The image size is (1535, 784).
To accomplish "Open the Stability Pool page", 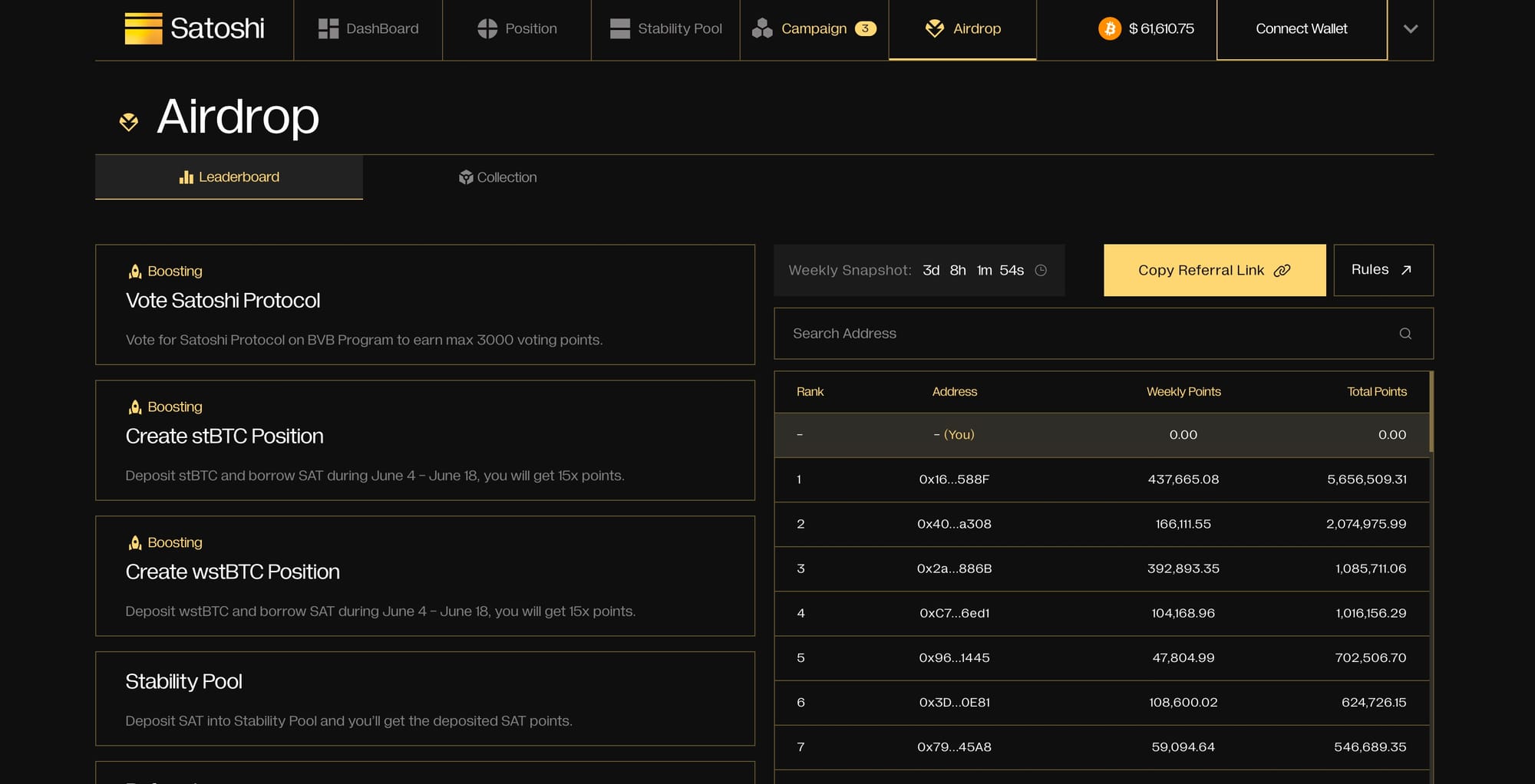I will coord(666,29).
